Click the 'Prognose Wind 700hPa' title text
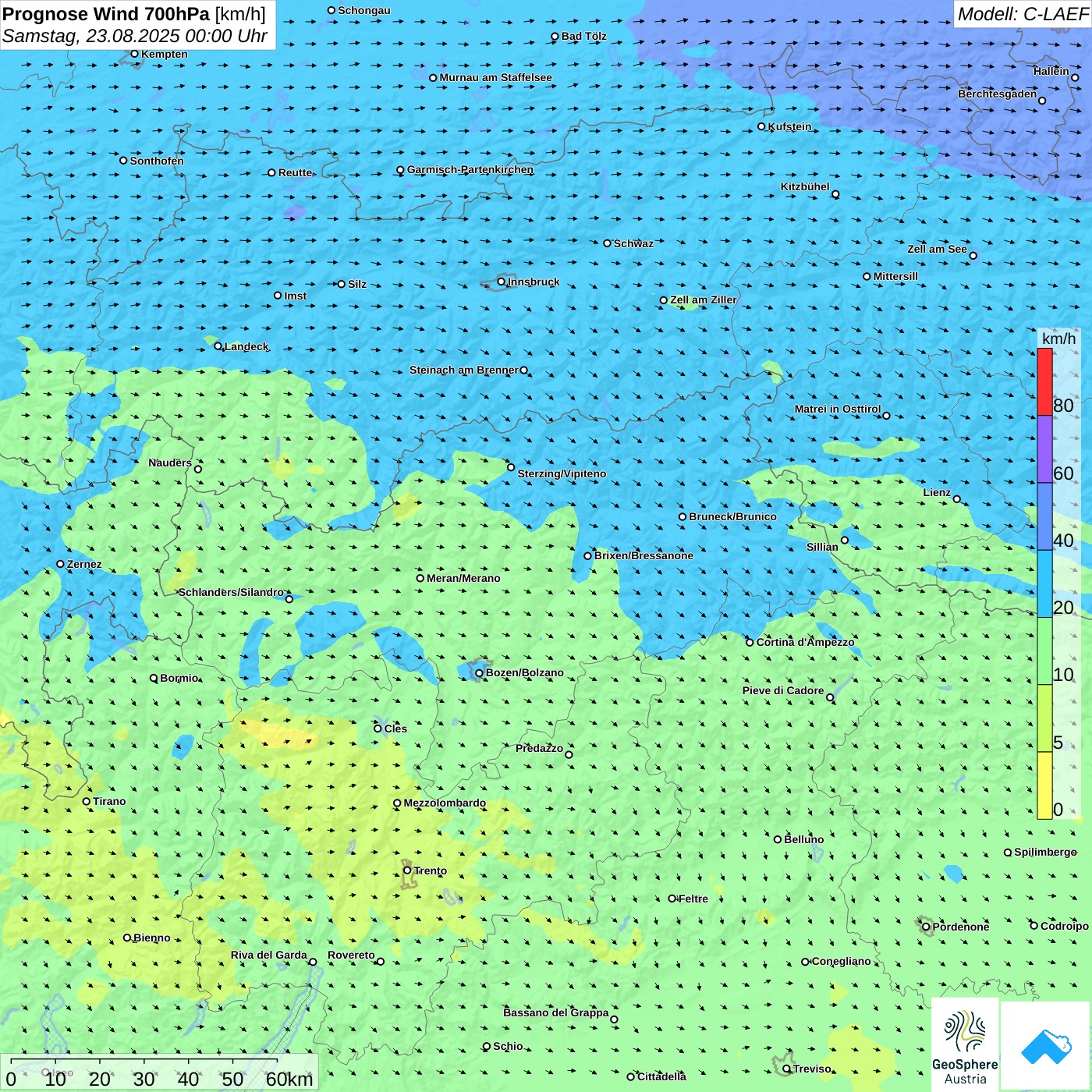Screen dimensions: 1092x1092 pos(106,14)
